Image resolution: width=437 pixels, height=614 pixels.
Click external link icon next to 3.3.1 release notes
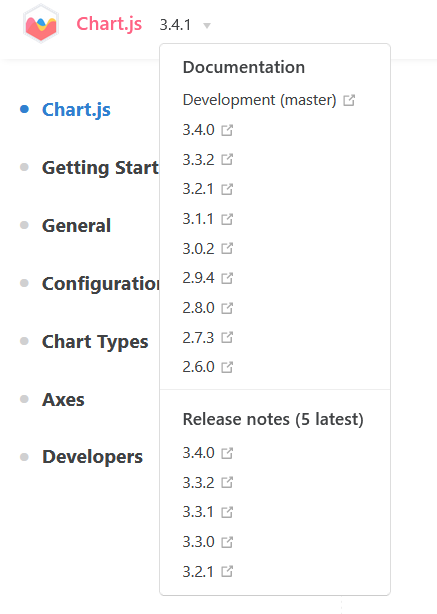[x=227, y=512]
